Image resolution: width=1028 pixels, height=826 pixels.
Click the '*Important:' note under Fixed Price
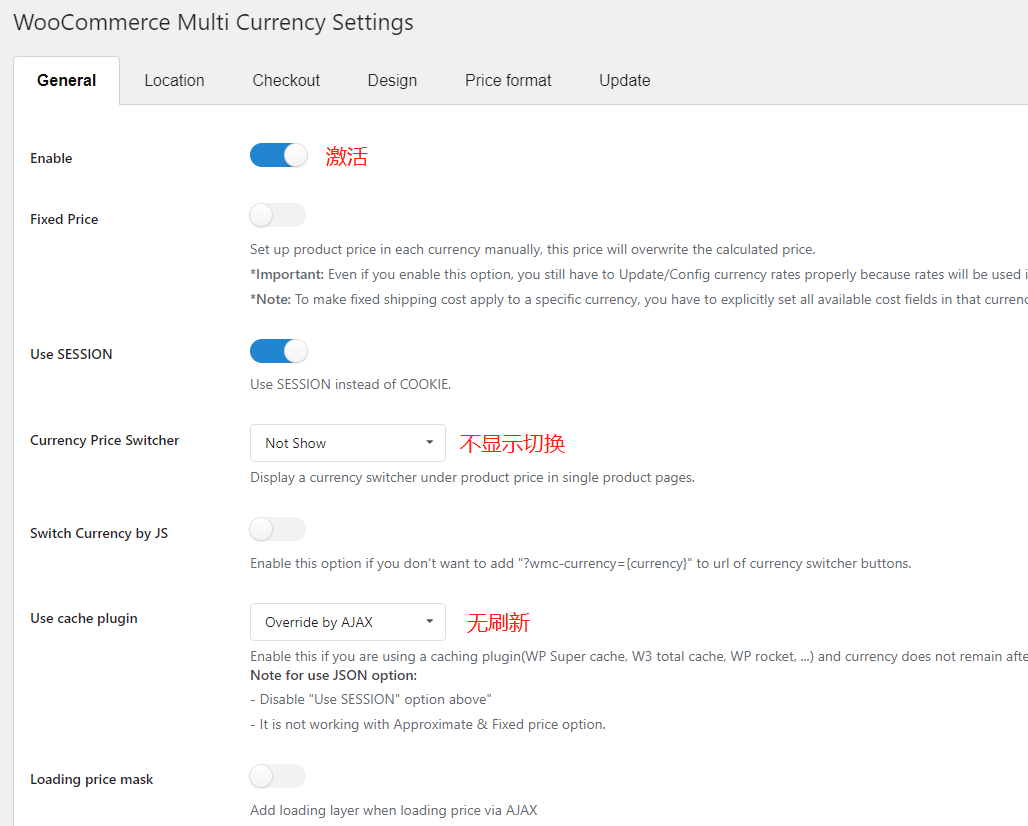coord(639,274)
